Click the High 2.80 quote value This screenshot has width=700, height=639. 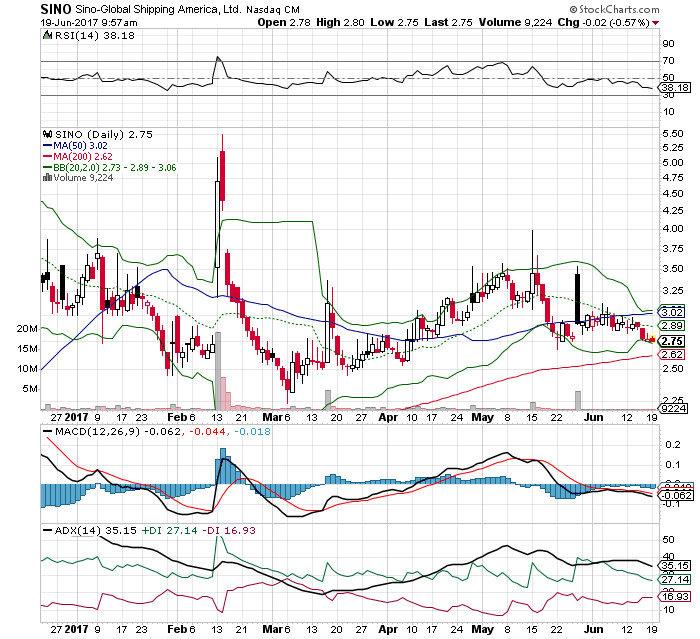click(340, 22)
